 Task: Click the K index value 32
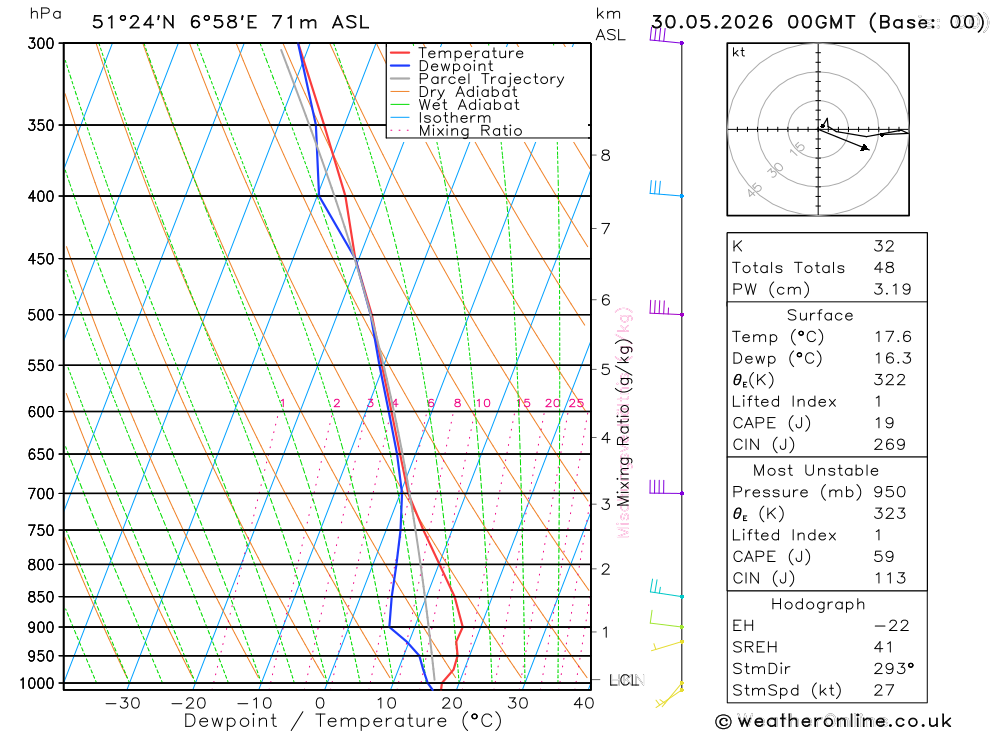point(885,246)
